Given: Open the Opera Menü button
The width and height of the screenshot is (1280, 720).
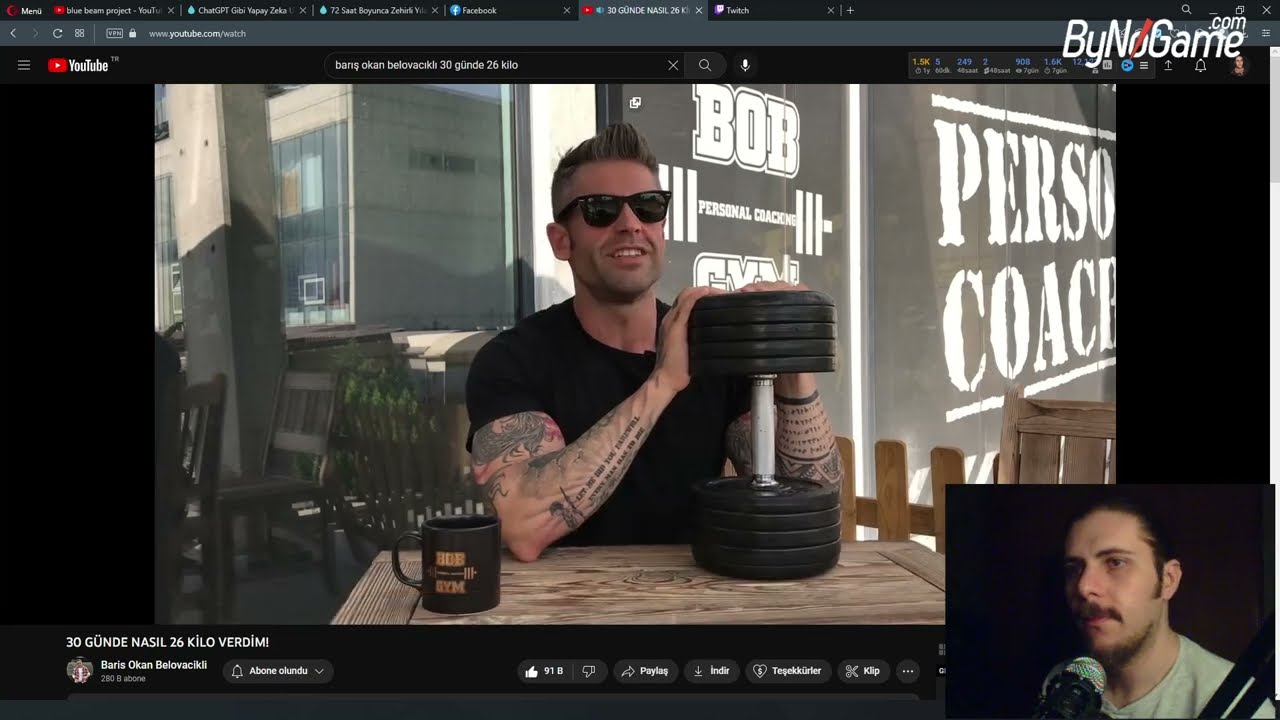Looking at the screenshot, I should pos(24,10).
